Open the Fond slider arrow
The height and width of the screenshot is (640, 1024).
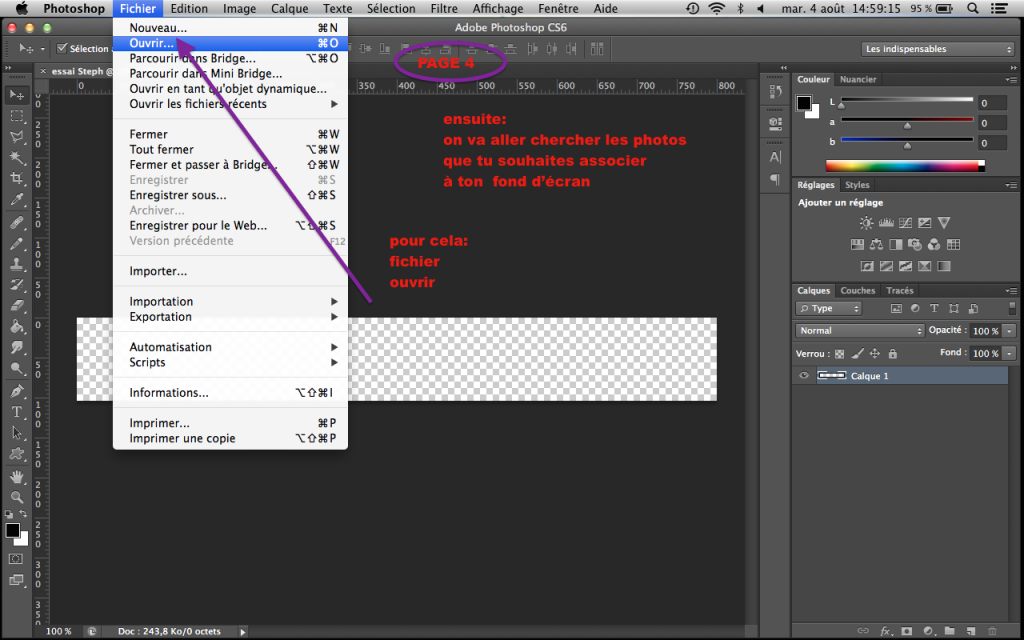(1010, 353)
